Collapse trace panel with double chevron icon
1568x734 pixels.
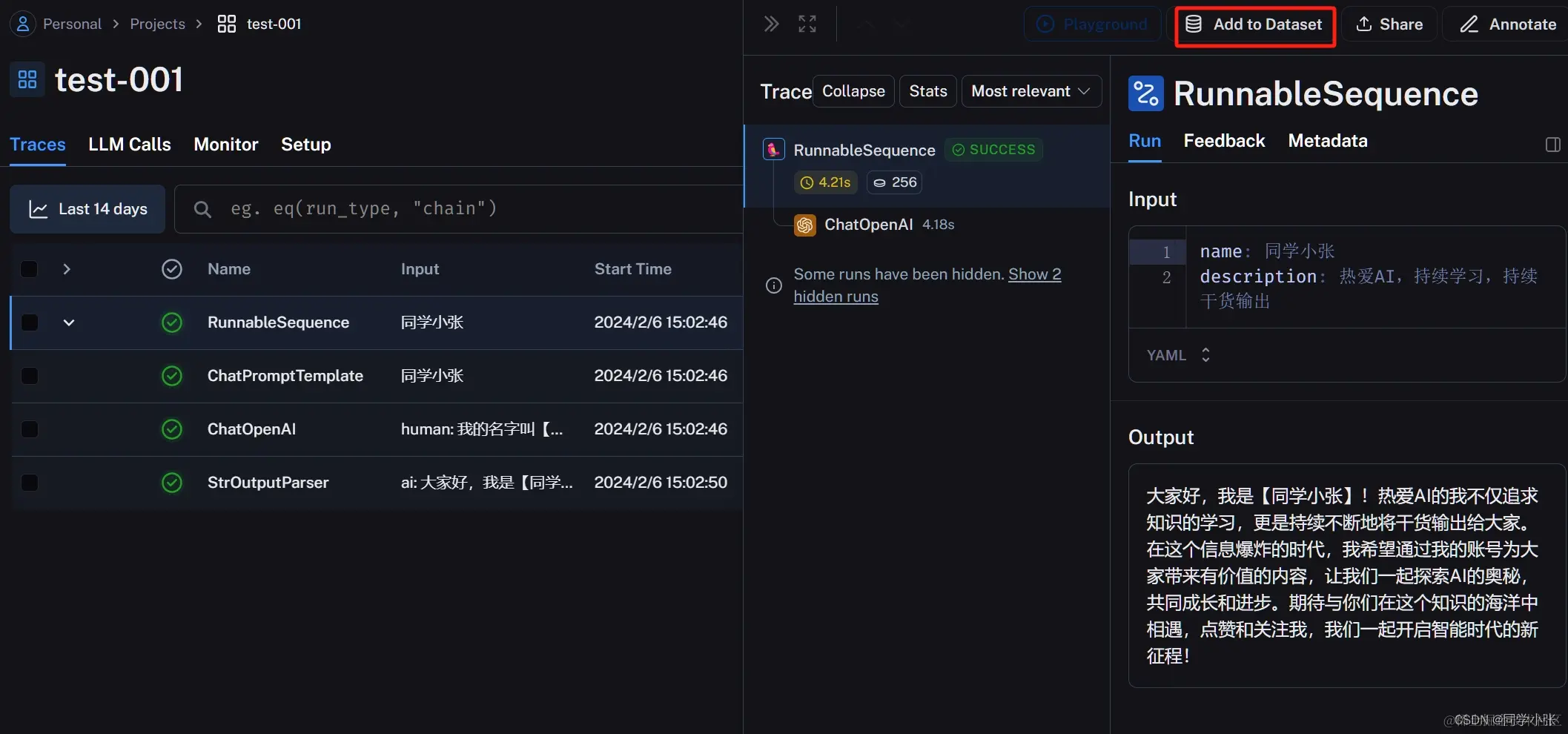click(x=771, y=24)
